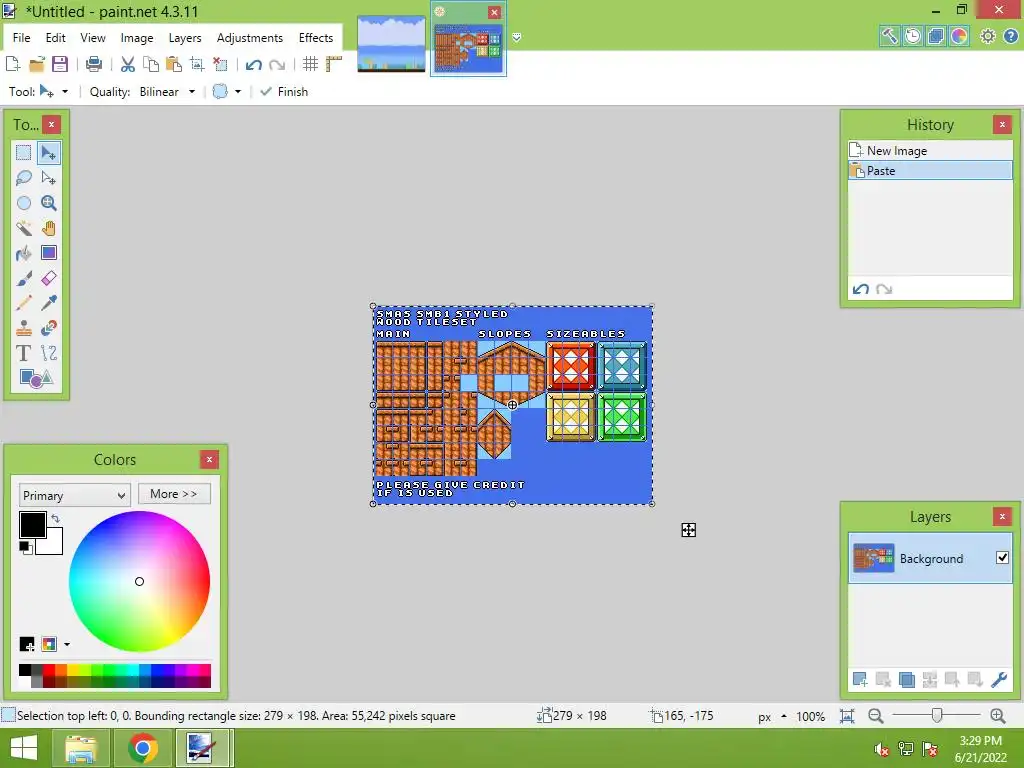1024x768 pixels.
Task: Open Settings gear icon
Action: (x=987, y=36)
